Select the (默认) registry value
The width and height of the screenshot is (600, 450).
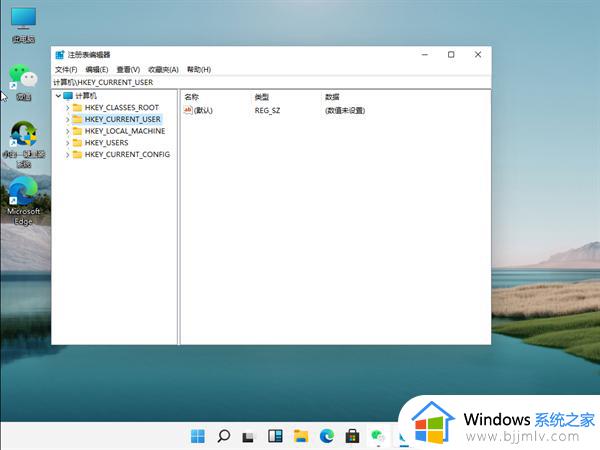tap(203, 111)
